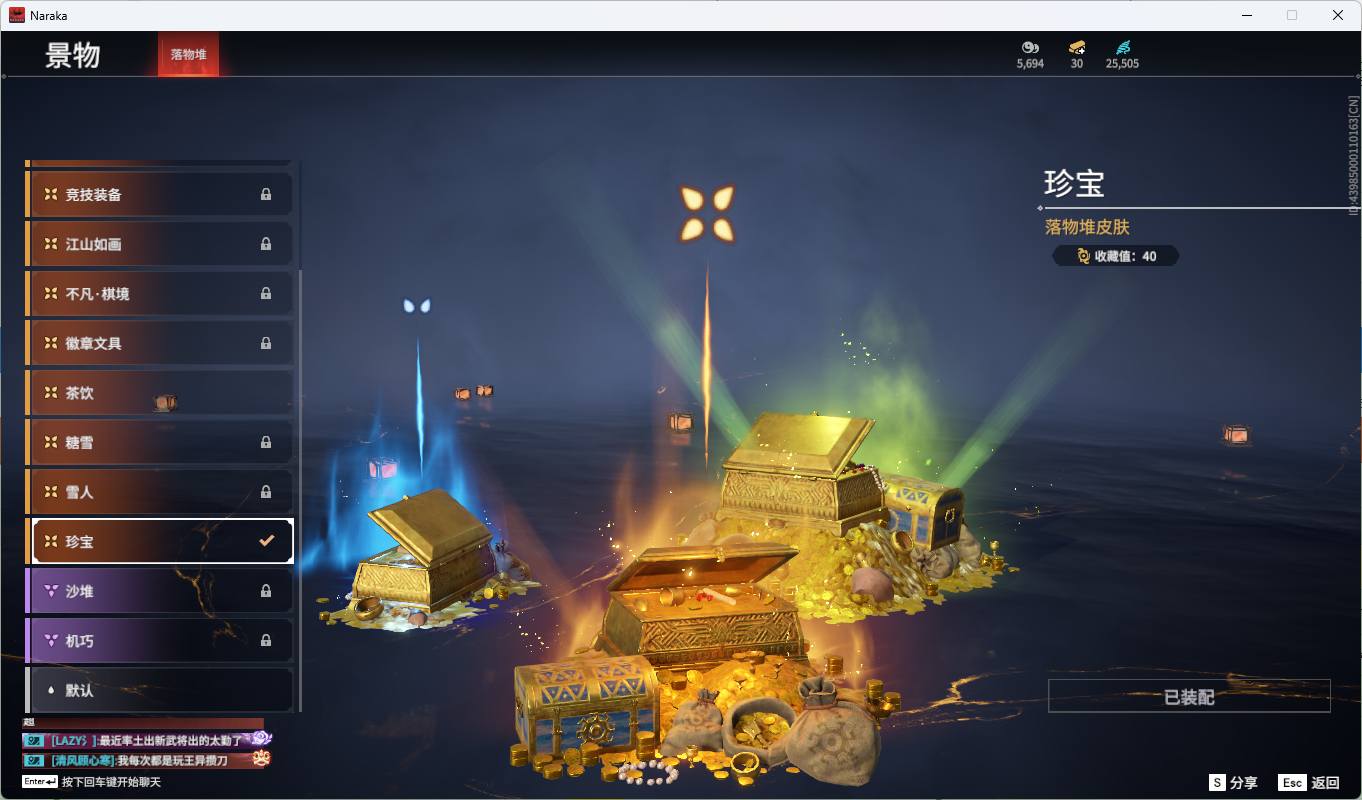Click the 5,694 currency amount
Image resolution: width=1362 pixels, height=800 pixels.
[x=1030, y=63]
